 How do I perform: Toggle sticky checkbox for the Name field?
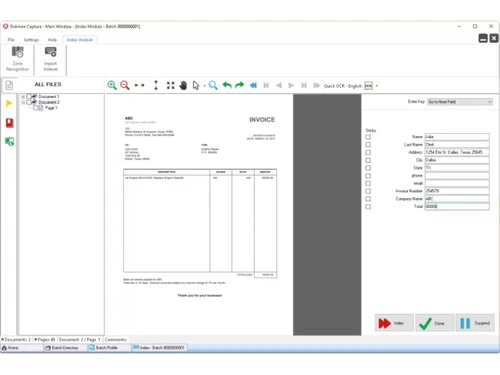[368, 137]
